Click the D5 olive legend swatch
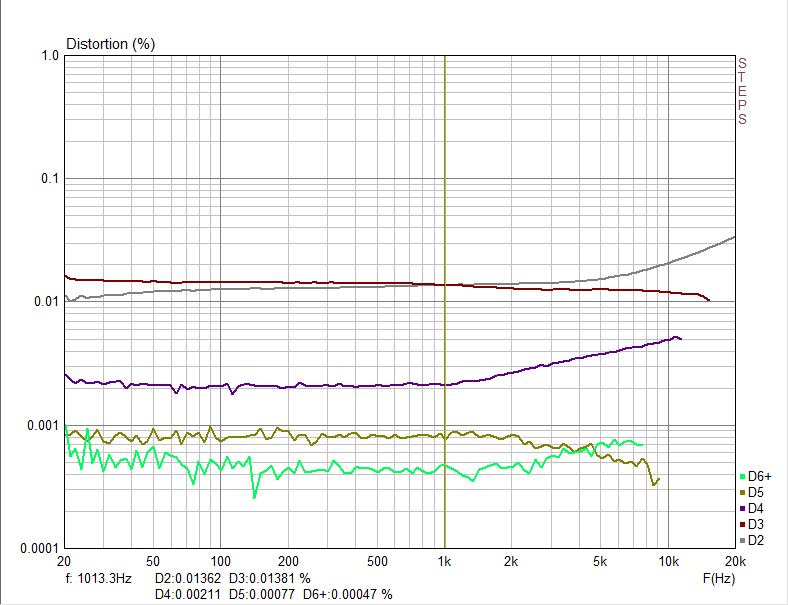788x605 pixels. [x=742, y=493]
